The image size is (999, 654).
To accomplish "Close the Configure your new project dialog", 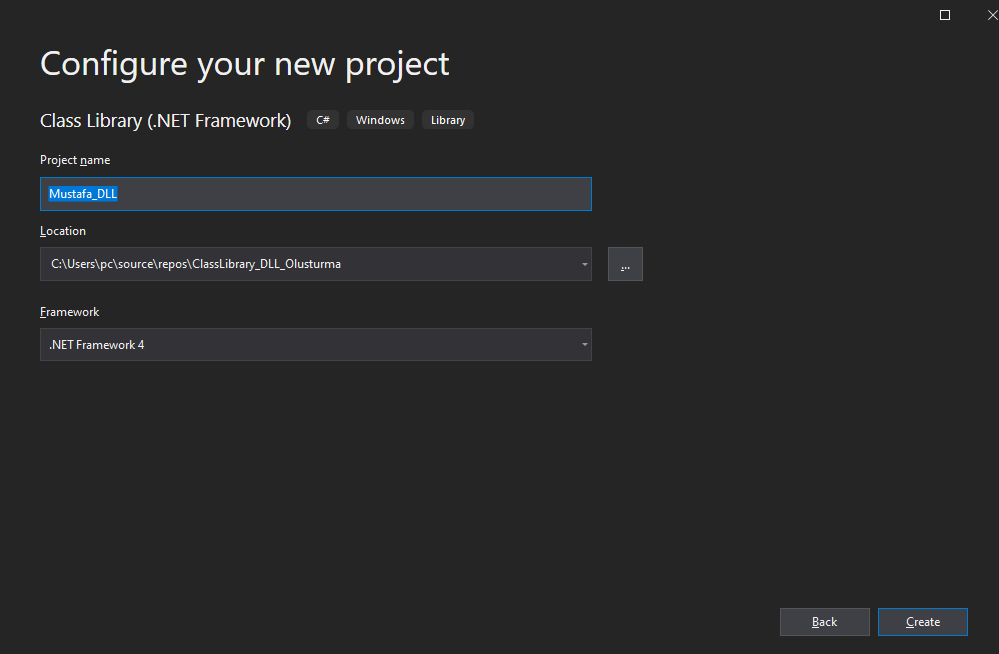I will (x=992, y=15).
